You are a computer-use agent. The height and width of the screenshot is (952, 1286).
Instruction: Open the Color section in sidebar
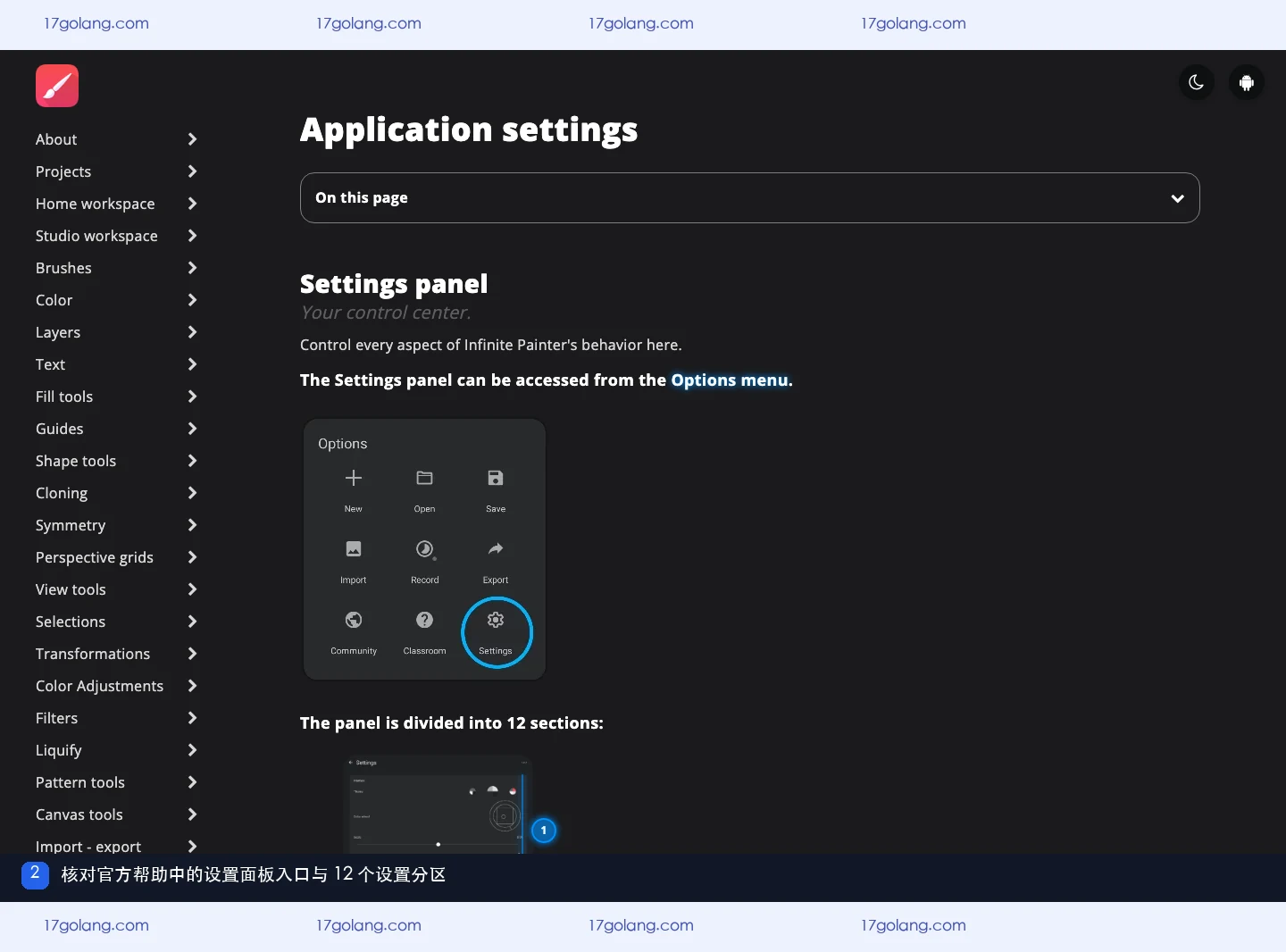54,300
